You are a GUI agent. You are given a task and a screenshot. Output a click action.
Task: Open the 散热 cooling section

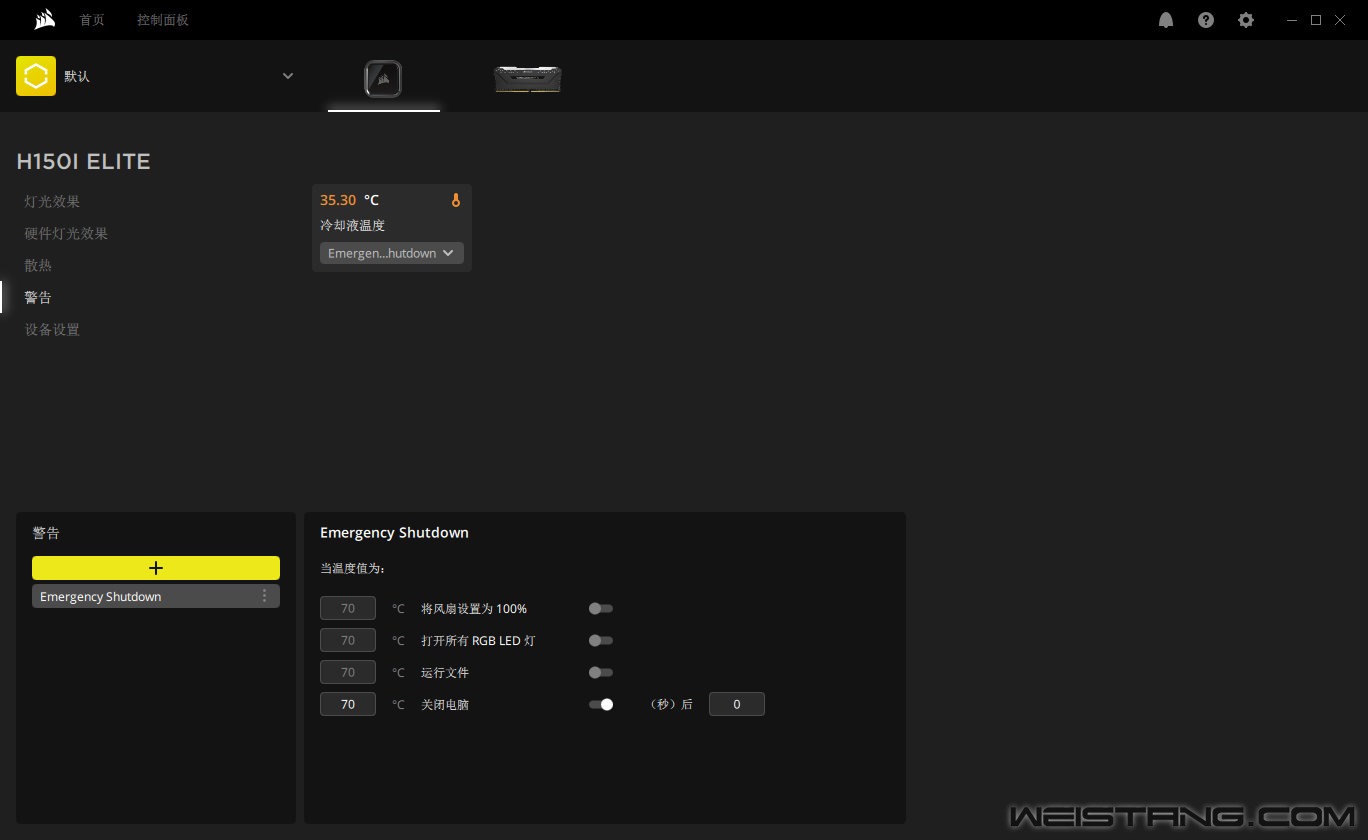(38, 265)
